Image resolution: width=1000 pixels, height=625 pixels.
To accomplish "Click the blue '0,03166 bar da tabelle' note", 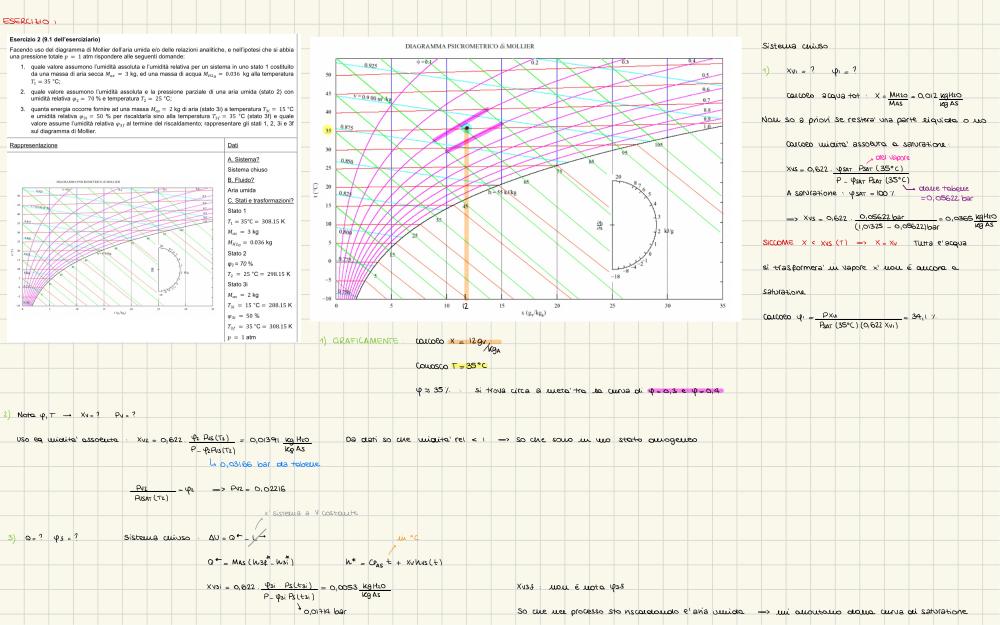I will (x=270, y=464).
